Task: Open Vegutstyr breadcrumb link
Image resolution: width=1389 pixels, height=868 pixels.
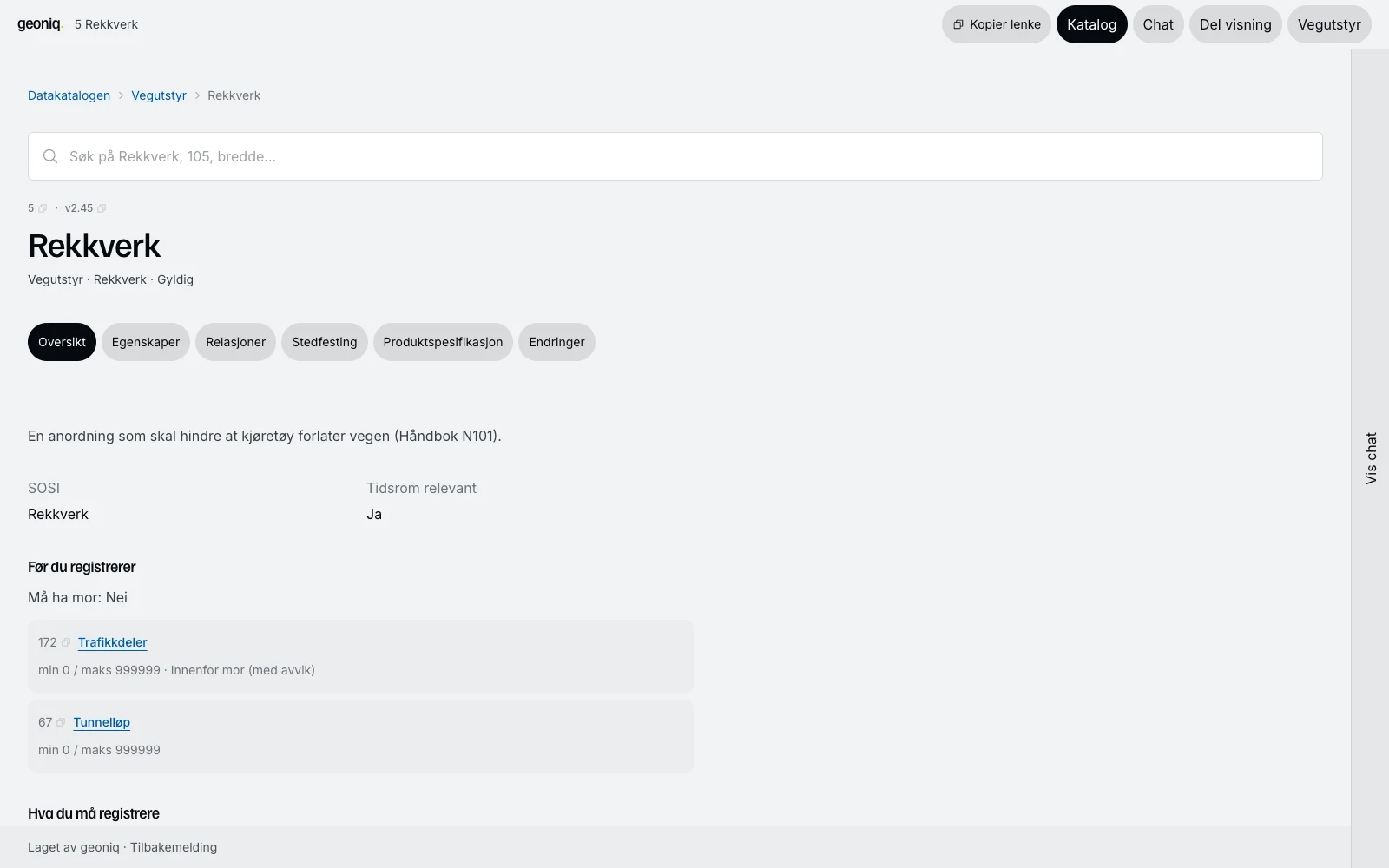Action: coord(159,95)
